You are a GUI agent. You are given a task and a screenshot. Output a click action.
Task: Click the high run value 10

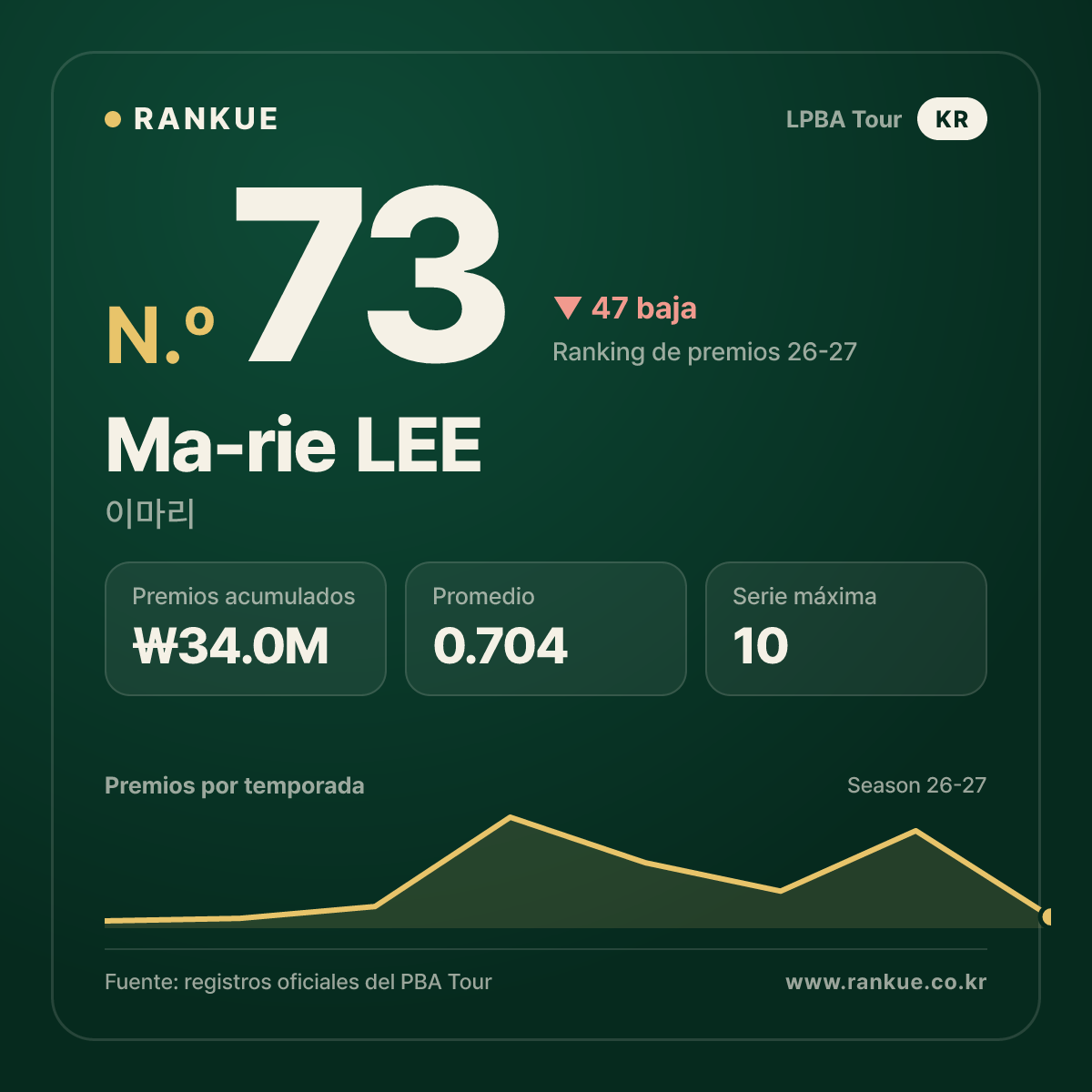point(761,646)
